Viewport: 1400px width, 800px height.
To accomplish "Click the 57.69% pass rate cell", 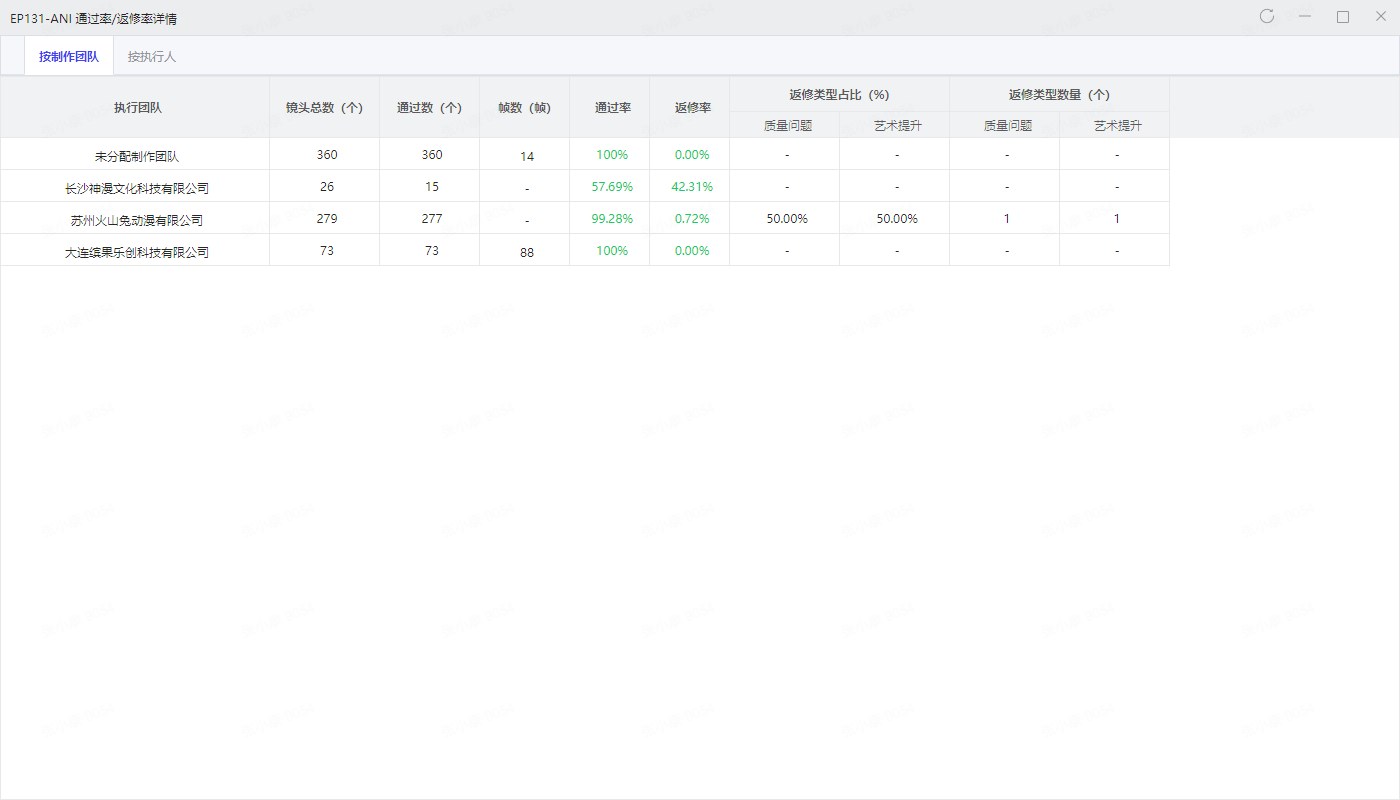I will (x=612, y=187).
